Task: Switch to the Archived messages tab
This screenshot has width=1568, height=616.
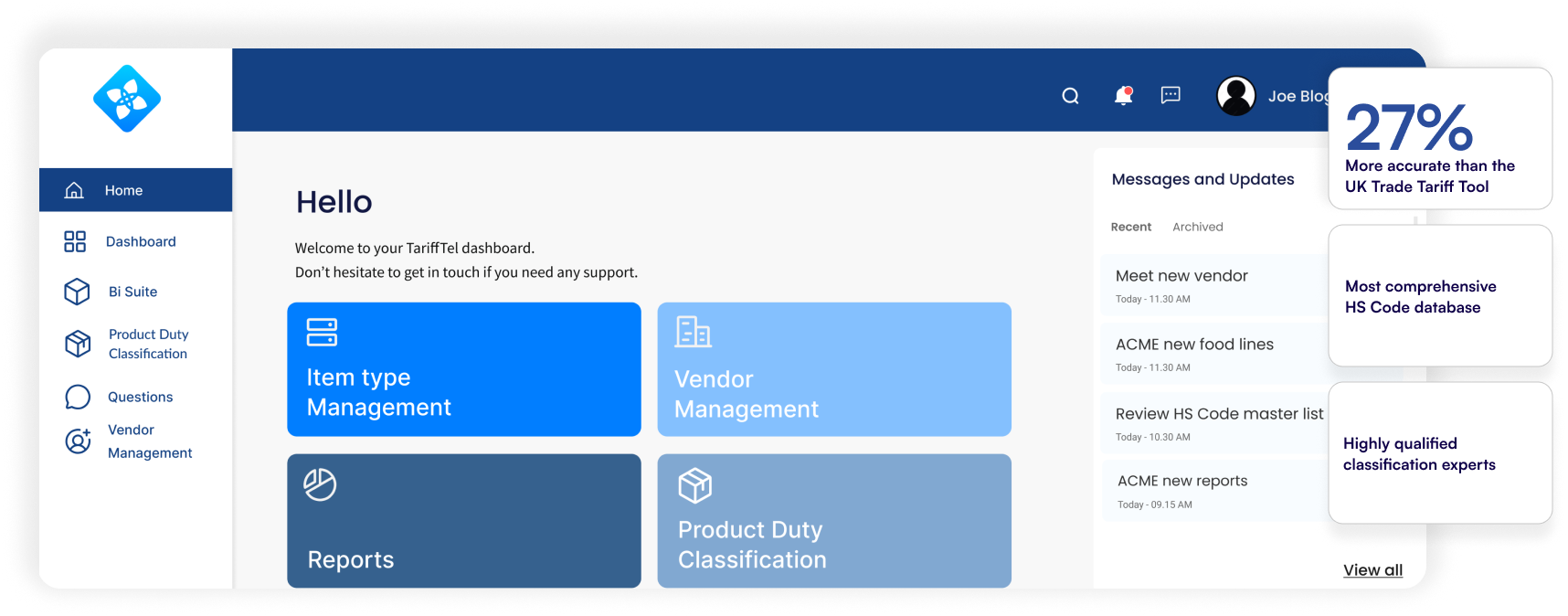Action: pos(1197,227)
